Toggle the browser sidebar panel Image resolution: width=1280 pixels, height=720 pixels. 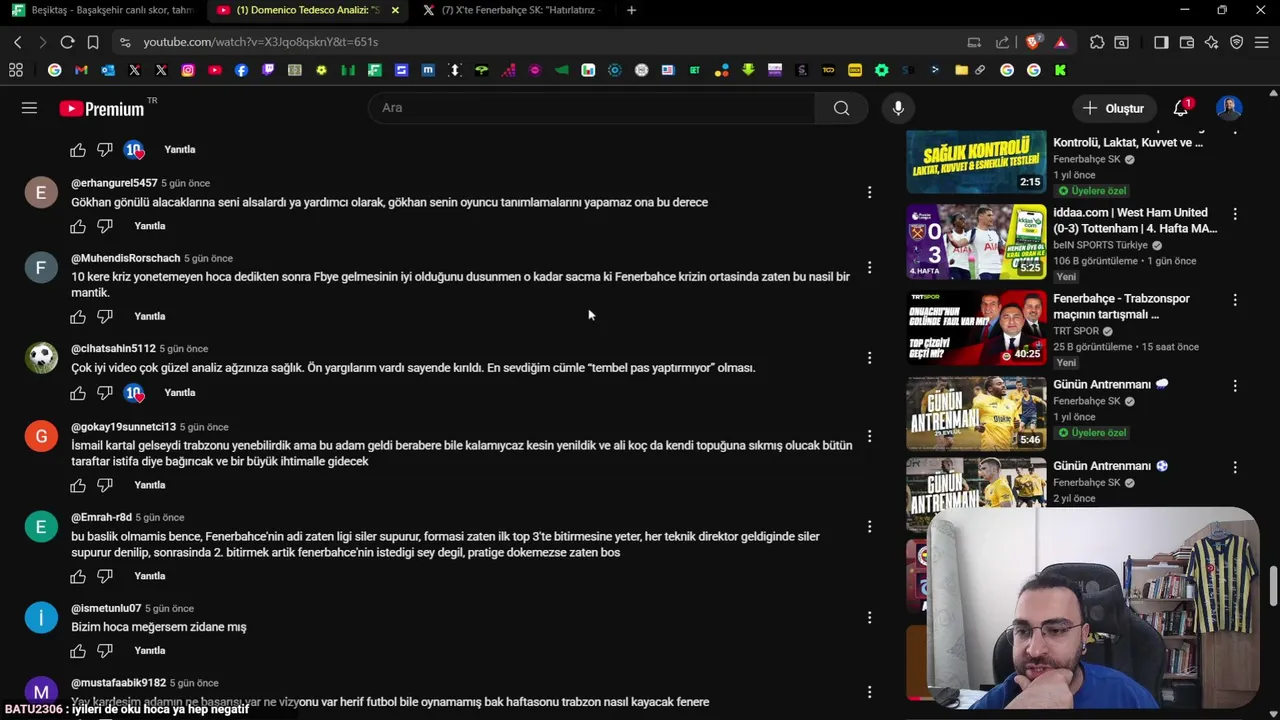[x=1161, y=42]
